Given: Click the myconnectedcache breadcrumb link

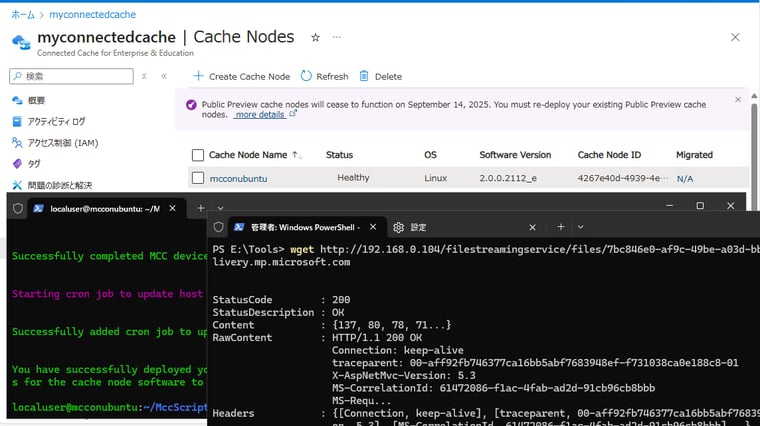Looking at the screenshot, I should [93, 15].
